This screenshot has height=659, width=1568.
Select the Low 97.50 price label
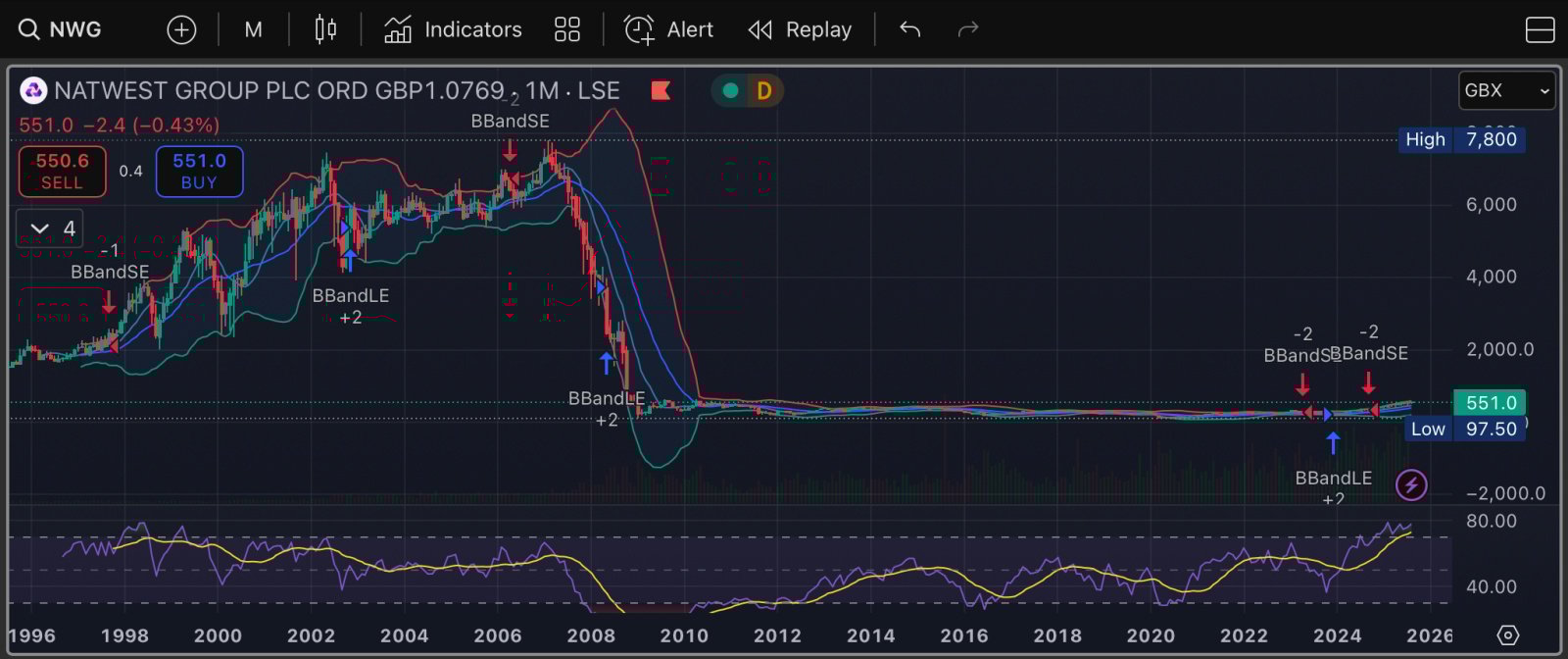[x=1466, y=429]
